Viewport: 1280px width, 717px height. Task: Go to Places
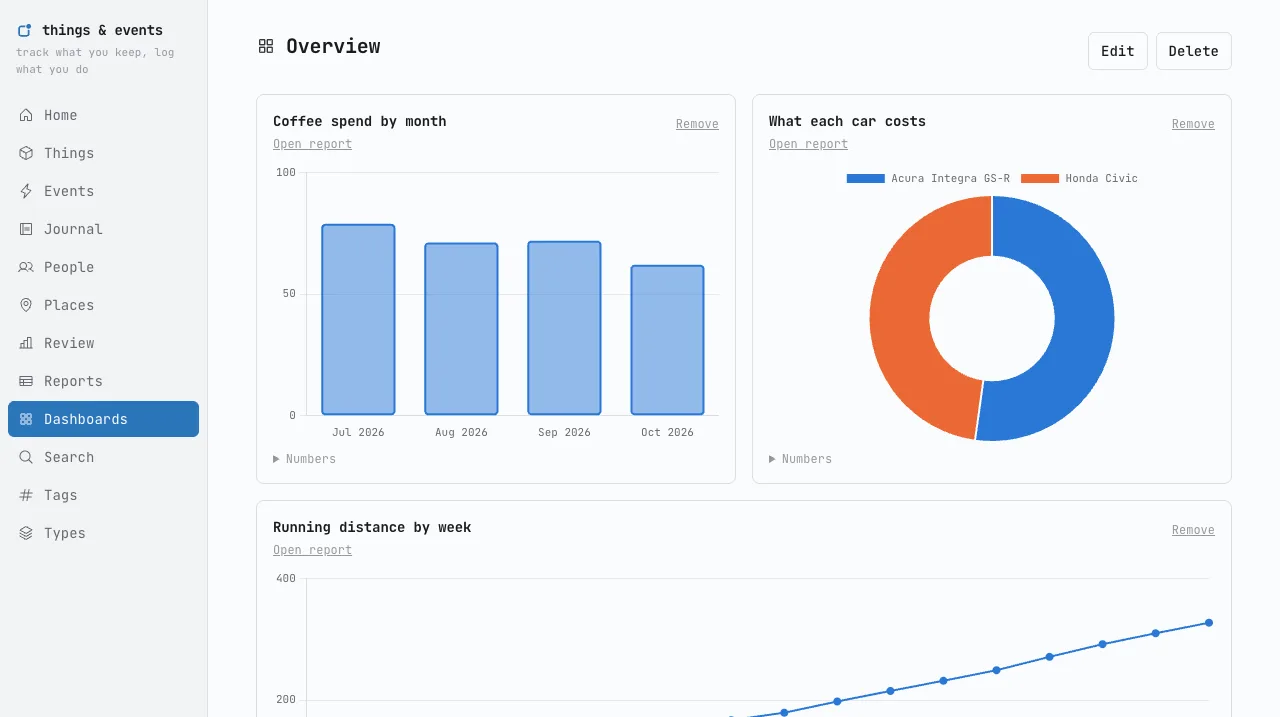point(103,305)
